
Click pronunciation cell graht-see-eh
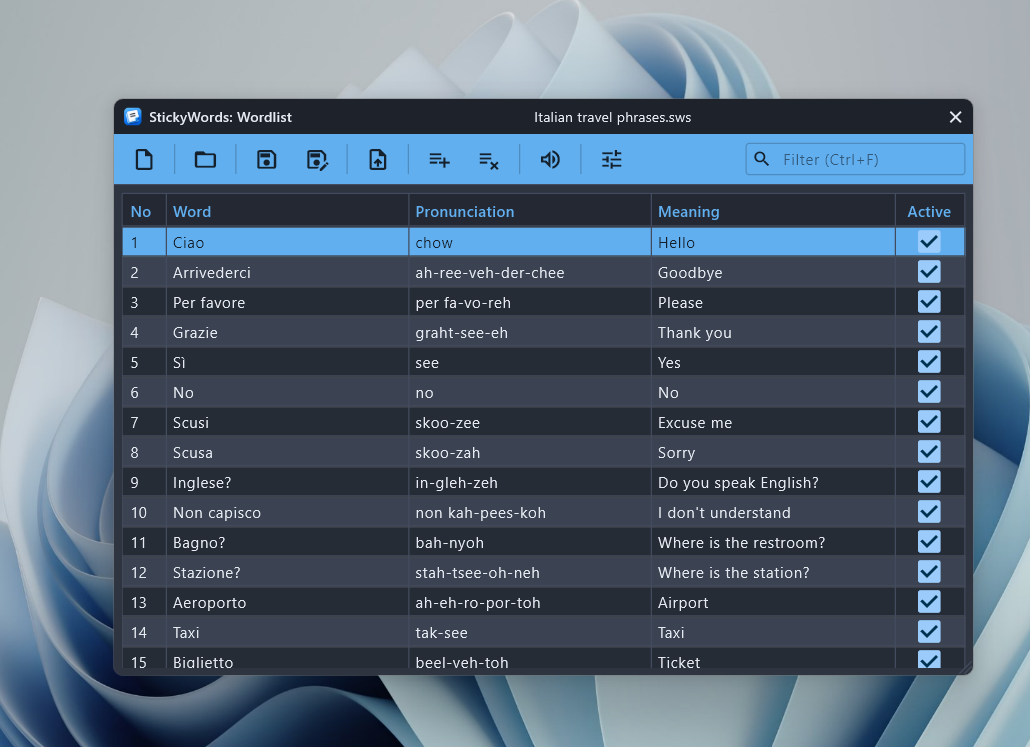tap(529, 332)
